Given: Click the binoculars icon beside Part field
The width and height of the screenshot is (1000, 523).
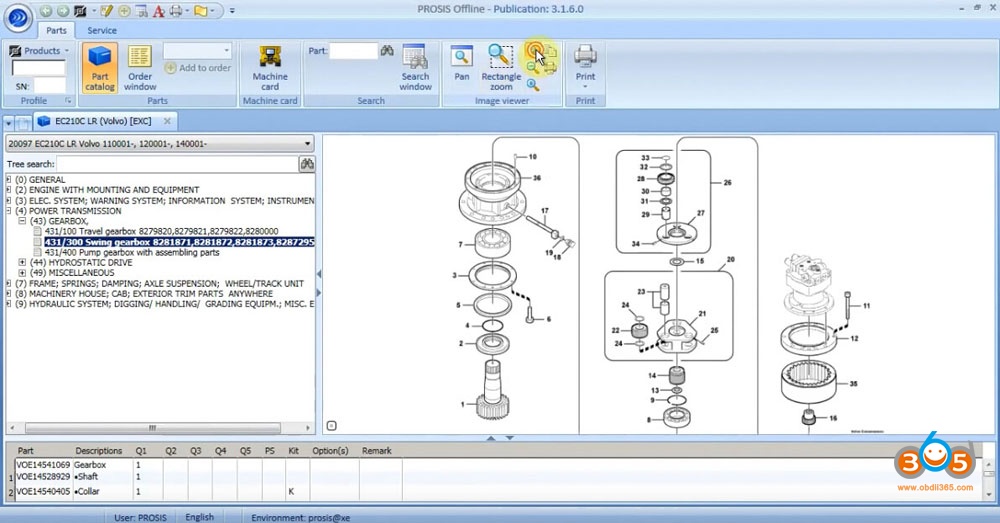Looking at the screenshot, I should [x=387, y=51].
